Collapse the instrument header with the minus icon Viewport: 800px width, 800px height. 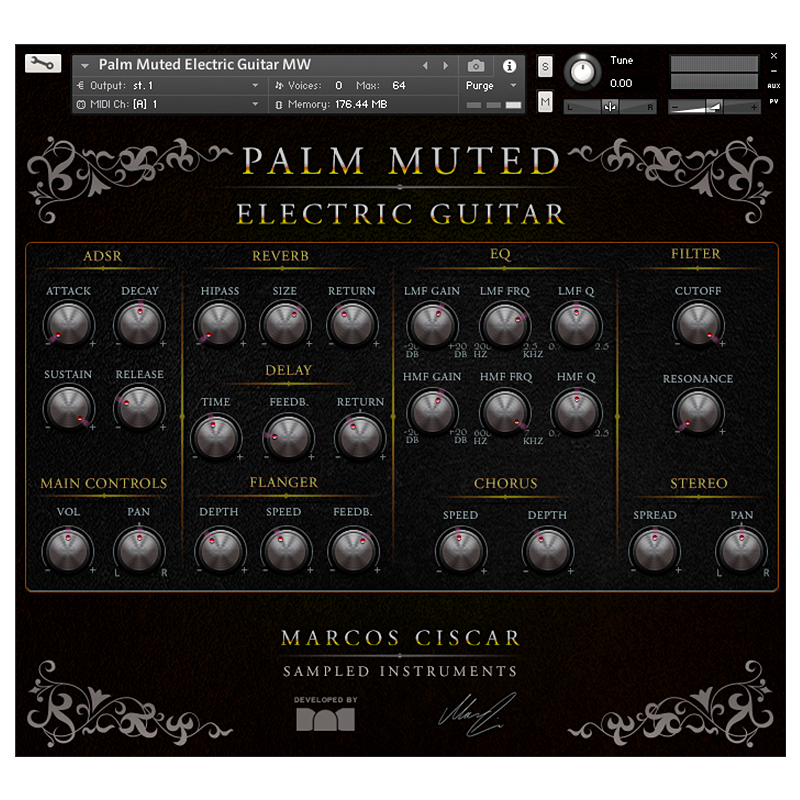pyautogui.click(x=772, y=70)
